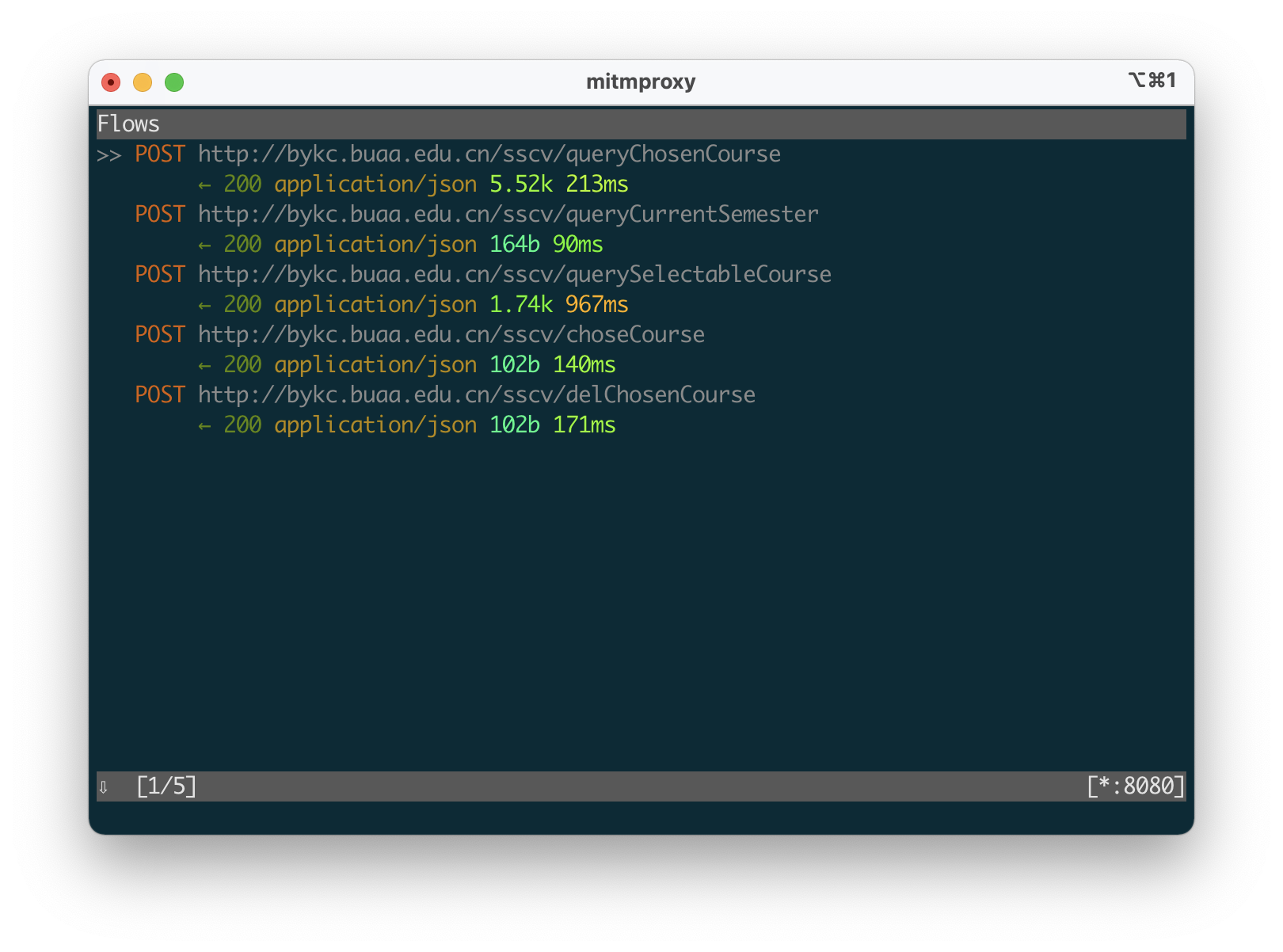
Task: Click the red close window button
Action: click(111, 82)
